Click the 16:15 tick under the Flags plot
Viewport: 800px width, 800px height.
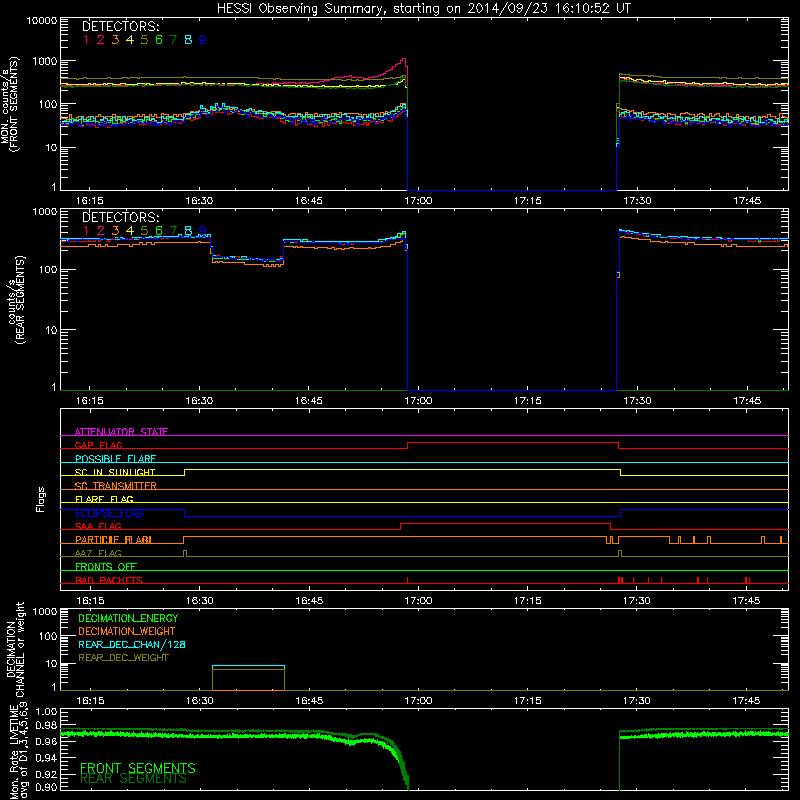[90, 601]
